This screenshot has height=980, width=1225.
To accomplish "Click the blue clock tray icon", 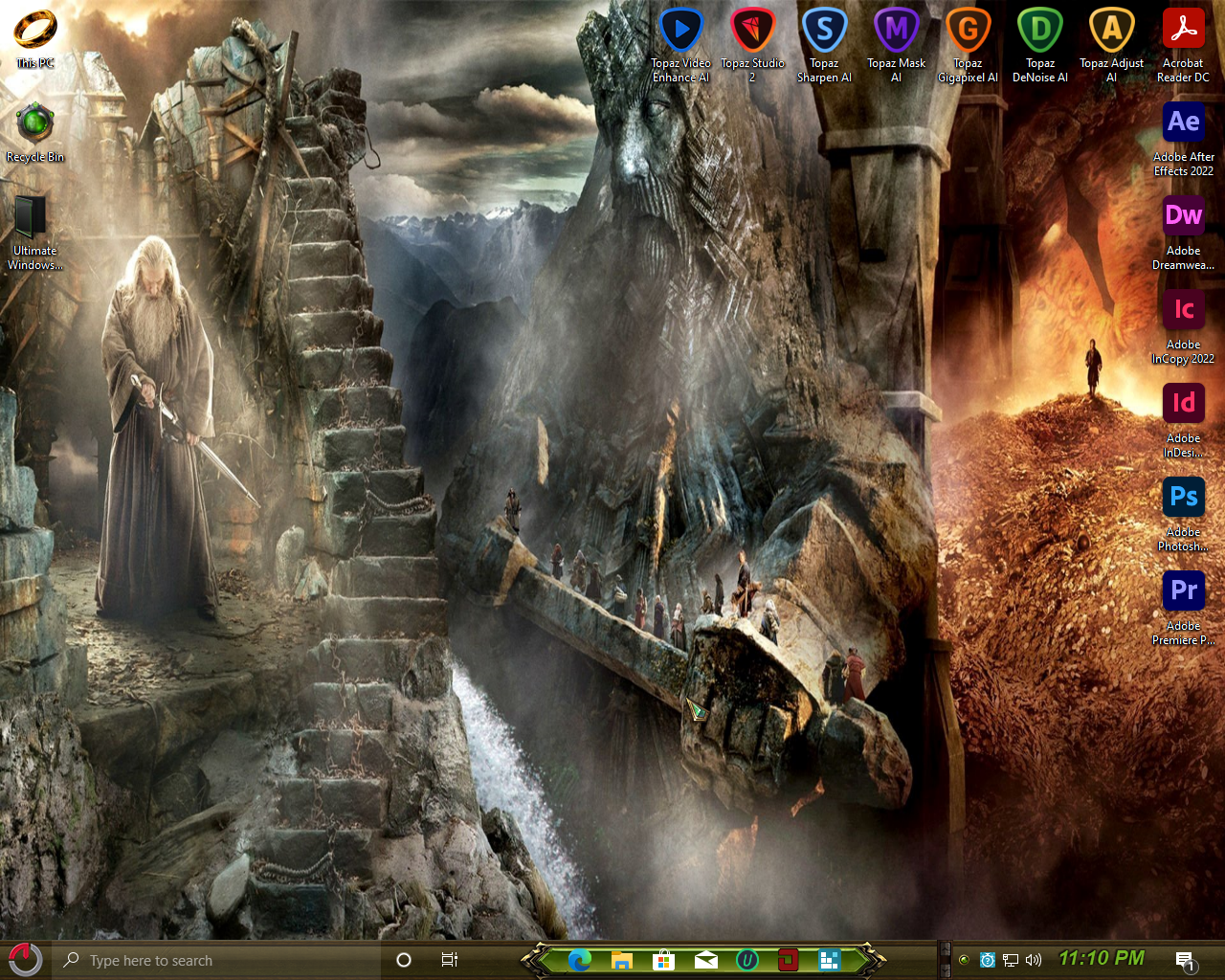I will (x=988, y=960).
